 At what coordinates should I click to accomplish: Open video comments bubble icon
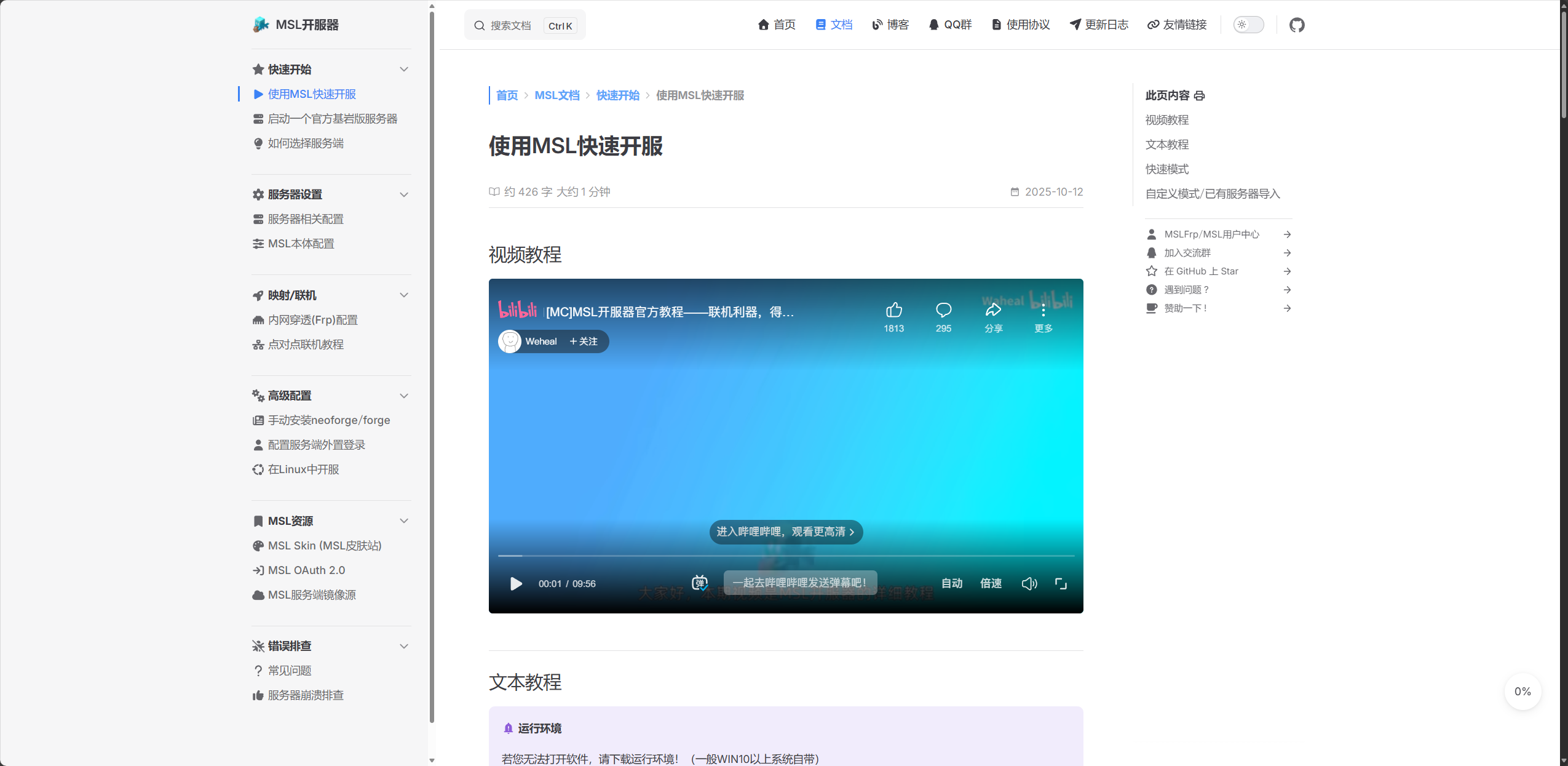[x=943, y=310]
